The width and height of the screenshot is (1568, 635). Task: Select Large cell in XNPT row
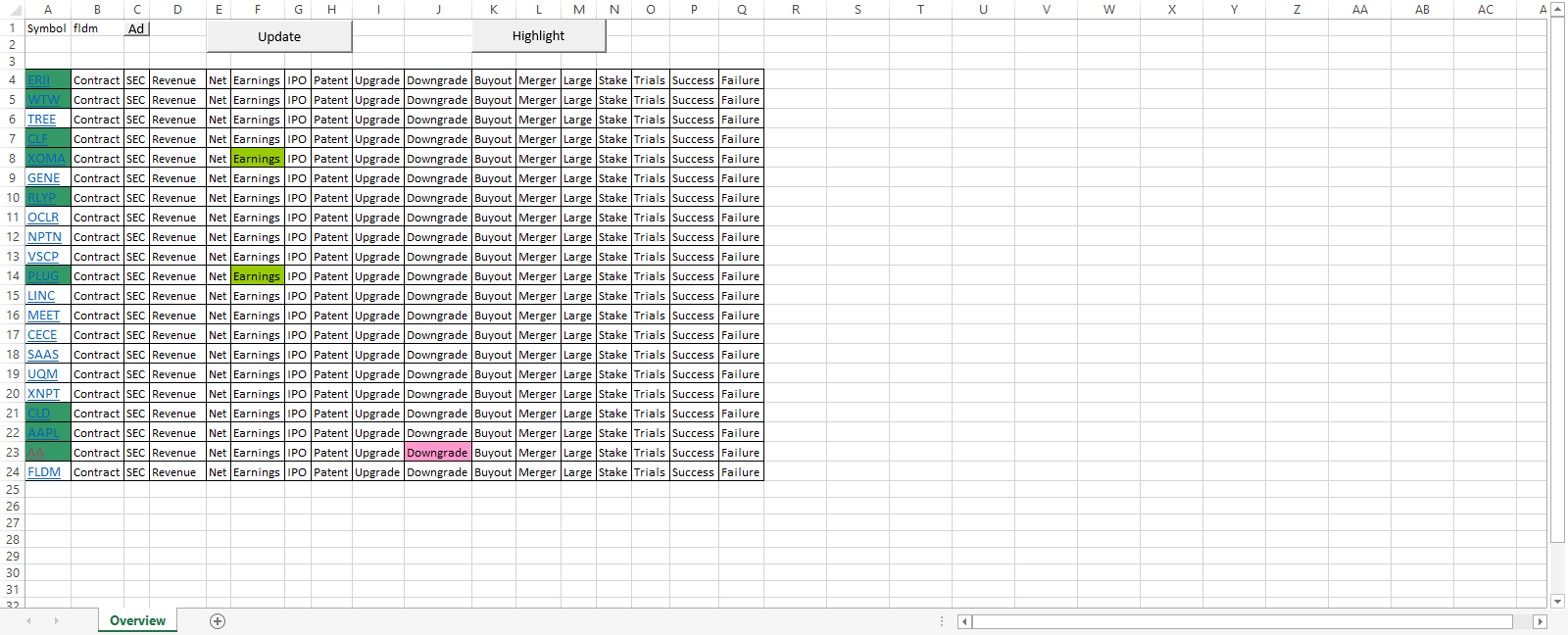point(578,394)
